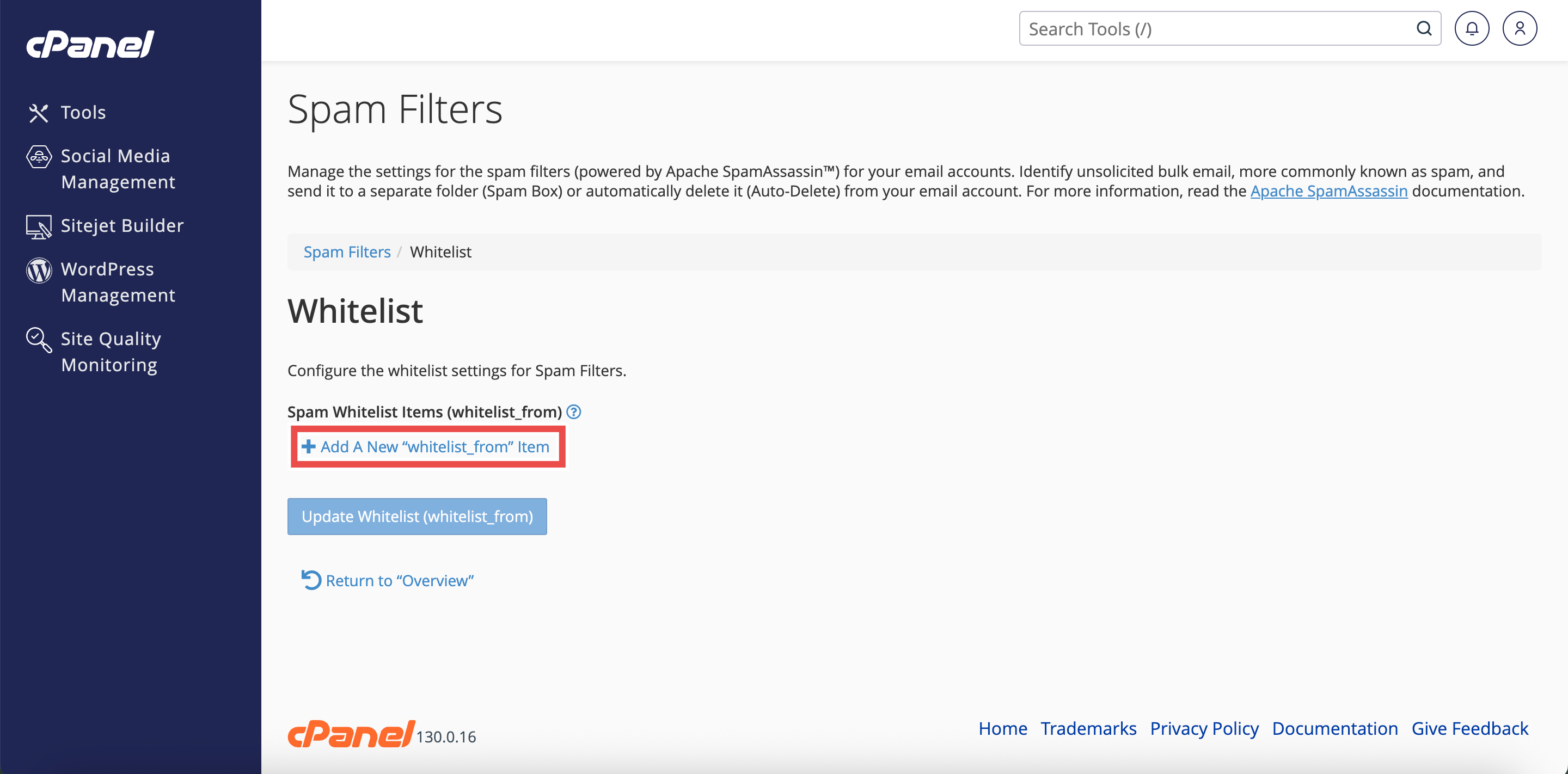Click the search magnifier icon
Image resolution: width=1568 pixels, height=774 pixels.
1424,29
